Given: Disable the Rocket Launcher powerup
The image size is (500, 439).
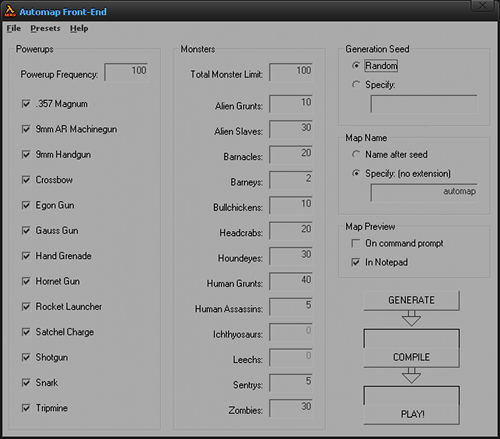Looking at the screenshot, I should 26,307.
